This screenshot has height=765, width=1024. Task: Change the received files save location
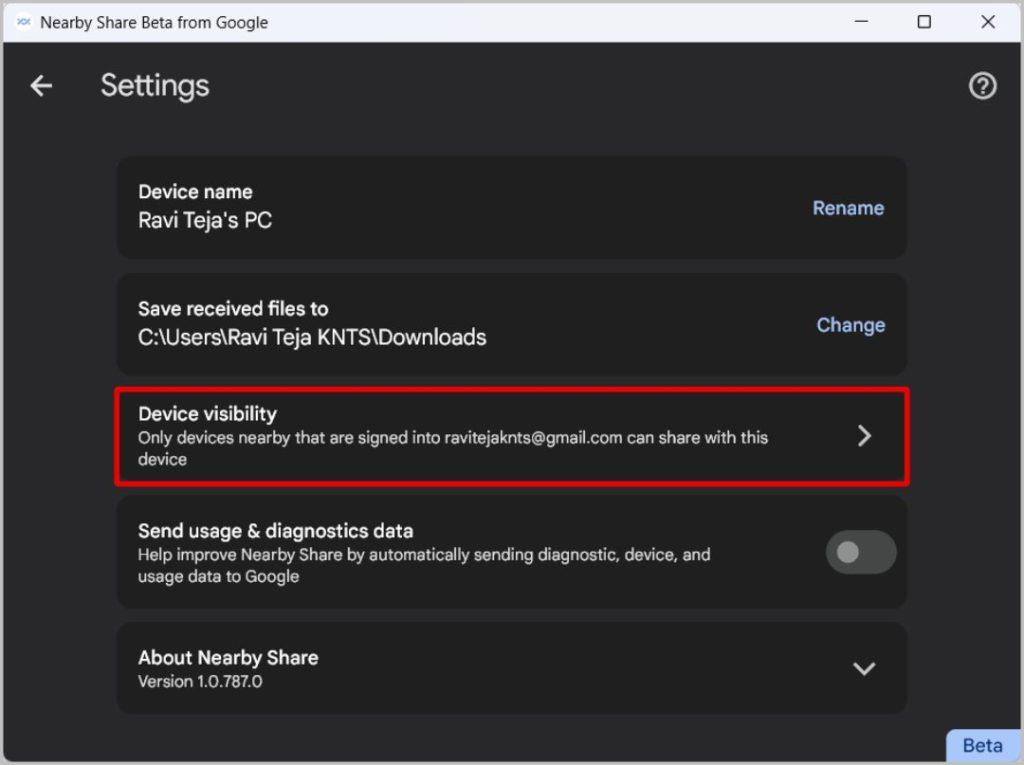(x=850, y=325)
